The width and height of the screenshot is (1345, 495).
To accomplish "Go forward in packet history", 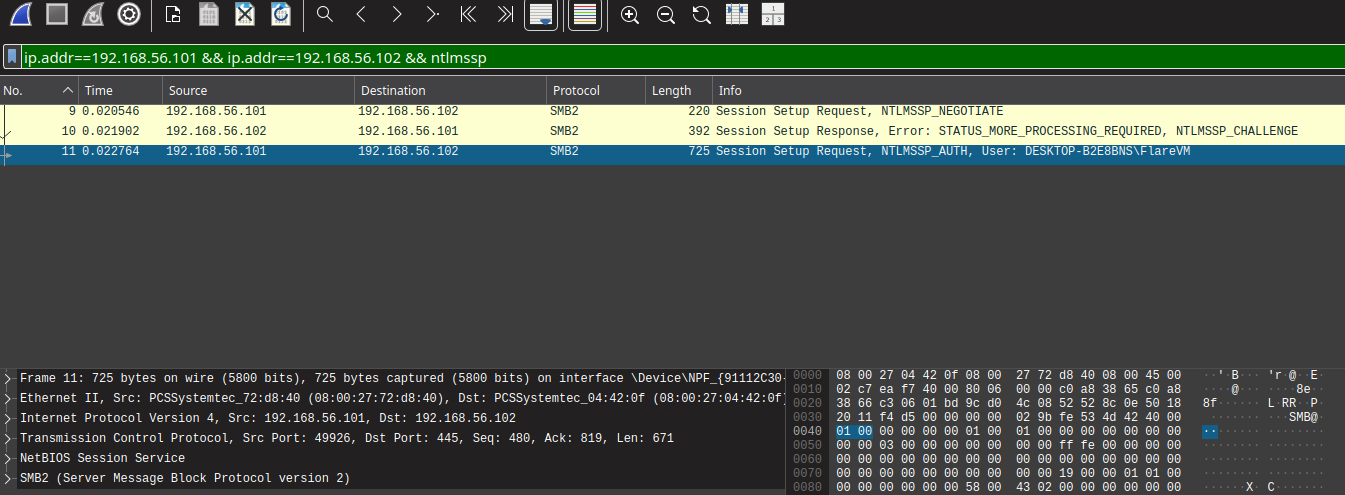I will tap(397, 14).
